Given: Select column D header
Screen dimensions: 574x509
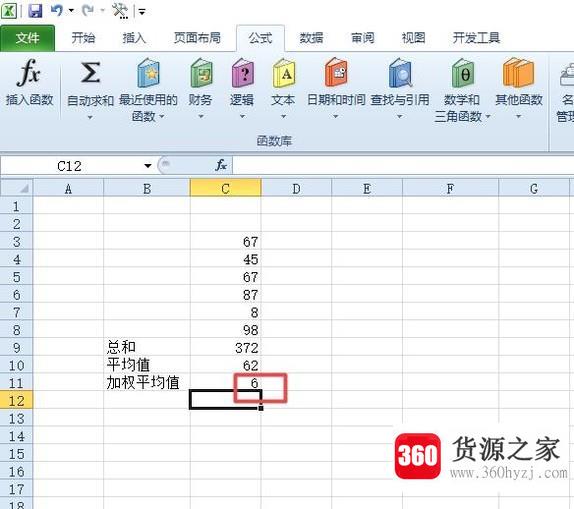Looking at the screenshot, I should coord(297,189).
